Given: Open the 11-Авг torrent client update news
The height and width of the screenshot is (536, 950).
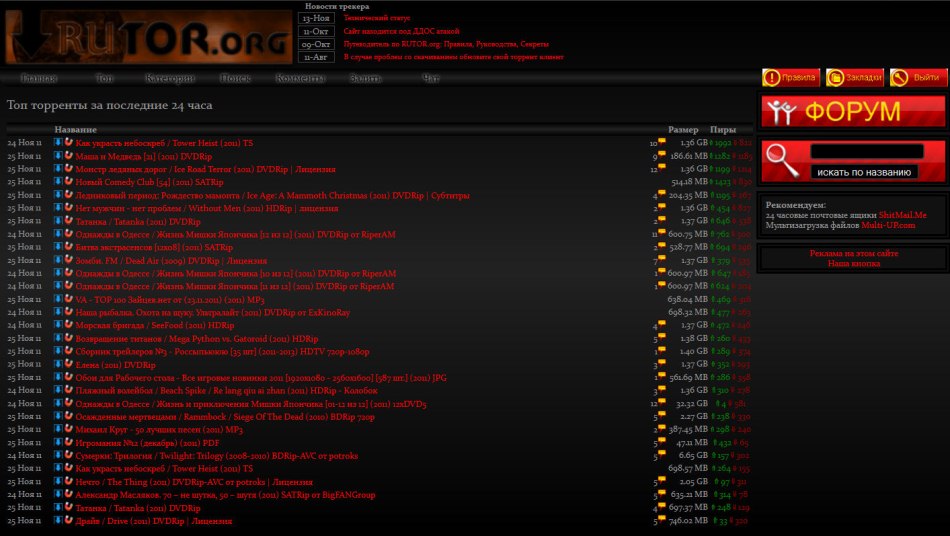Looking at the screenshot, I should pyautogui.click(x=453, y=57).
